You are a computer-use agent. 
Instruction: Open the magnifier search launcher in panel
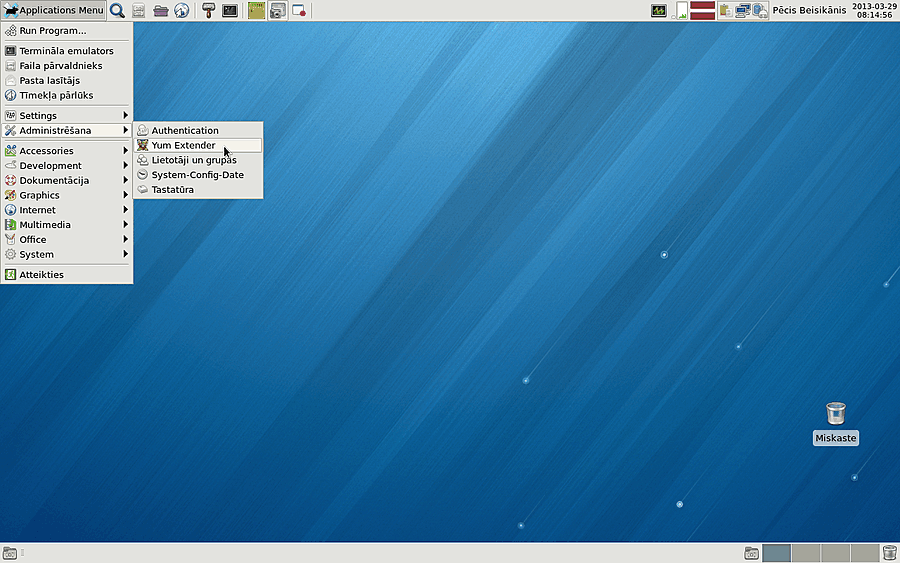pyautogui.click(x=117, y=10)
